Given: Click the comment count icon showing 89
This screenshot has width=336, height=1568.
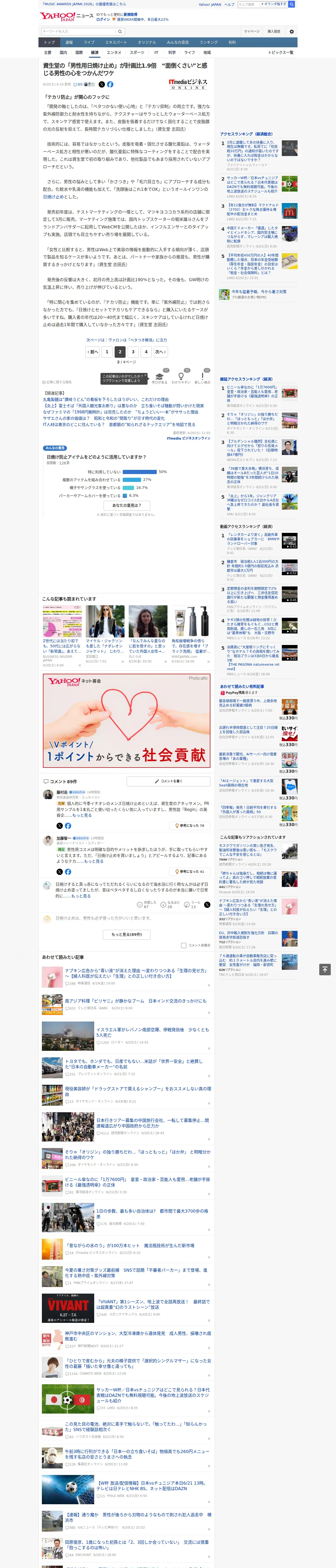Looking at the screenshot, I should pyautogui.click(x=78, y=85).
